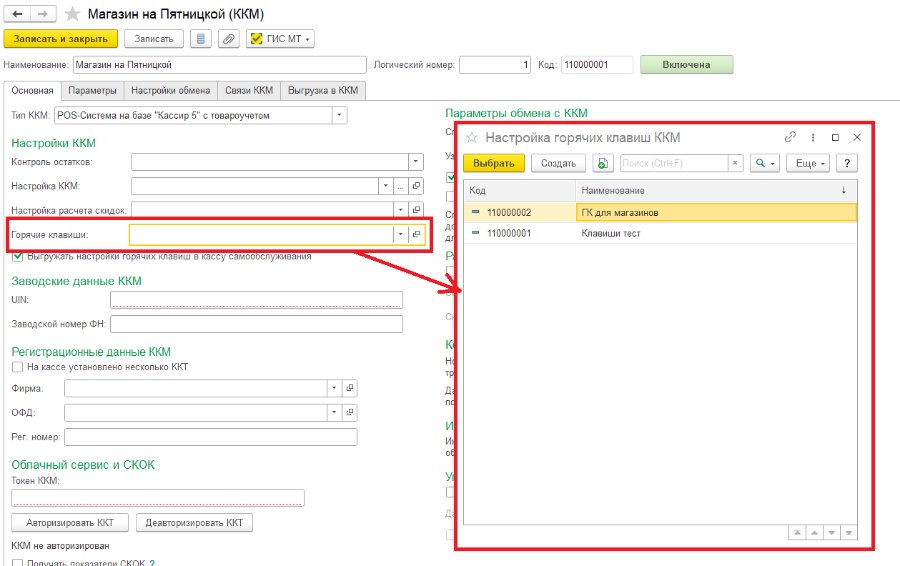
Task: Open the dialog's three-dot menu
Action: point(813,137)
